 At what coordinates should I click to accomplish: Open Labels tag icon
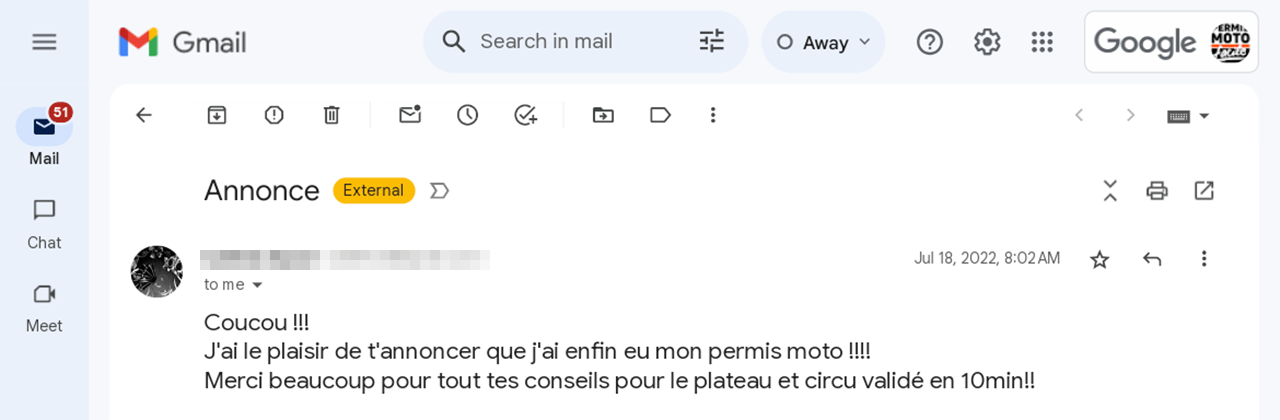coord(660,115)
